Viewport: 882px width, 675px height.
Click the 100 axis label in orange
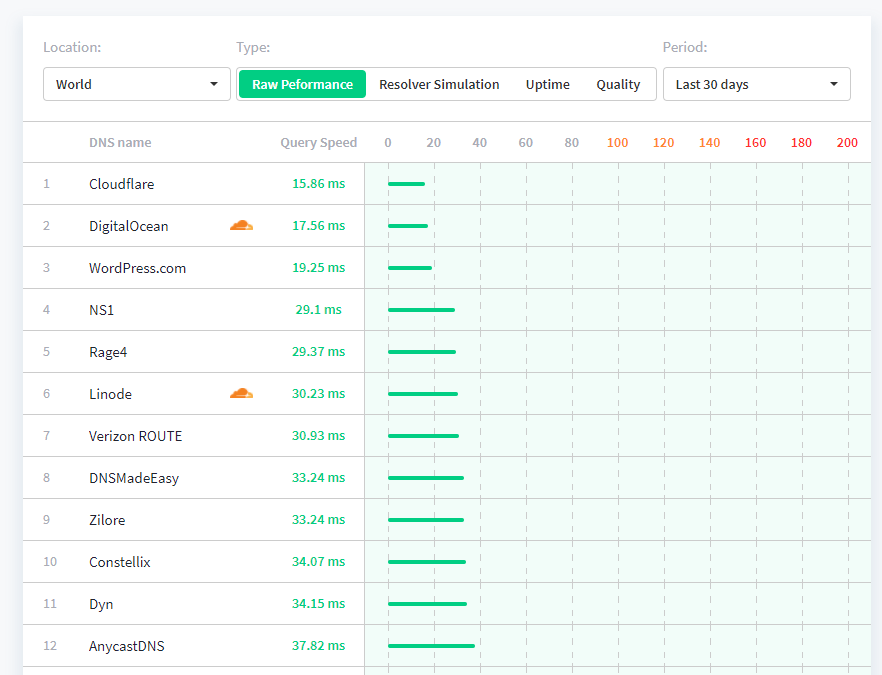pyautogui.click(x=618, y=142)
